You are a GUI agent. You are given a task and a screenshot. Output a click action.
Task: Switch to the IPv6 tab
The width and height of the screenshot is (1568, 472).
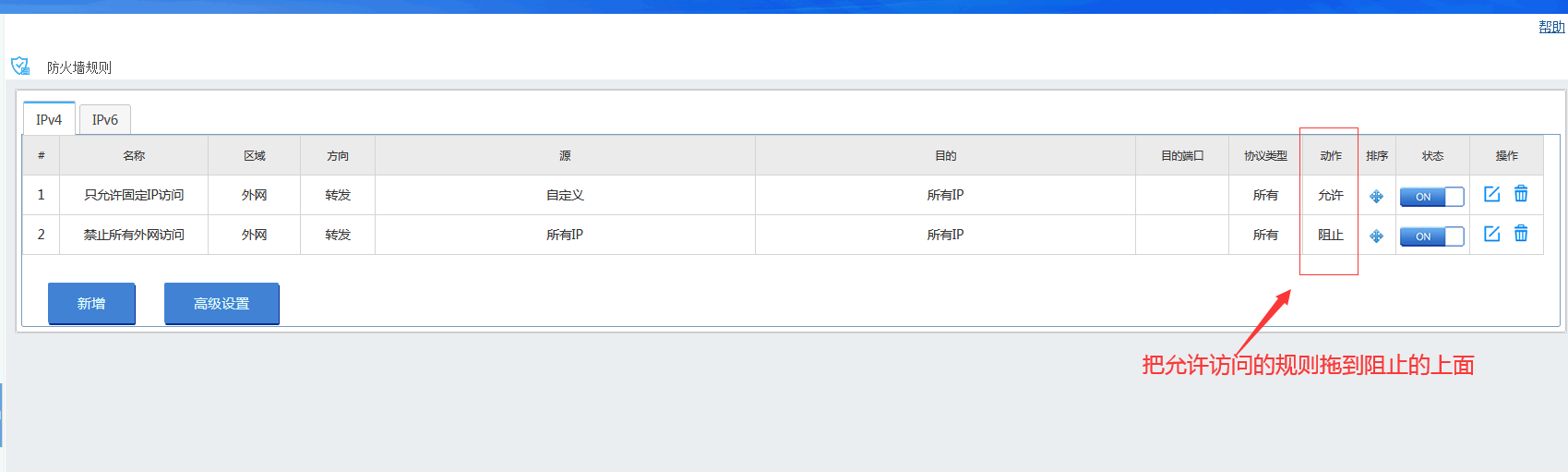[105, 119]
